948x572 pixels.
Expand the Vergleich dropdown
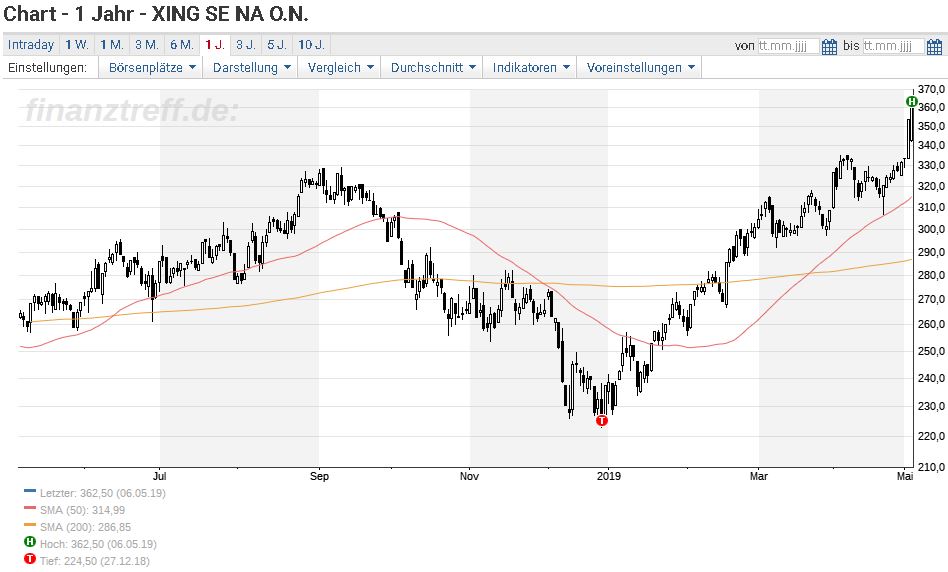pyautogui.click(x=339, y=68)
